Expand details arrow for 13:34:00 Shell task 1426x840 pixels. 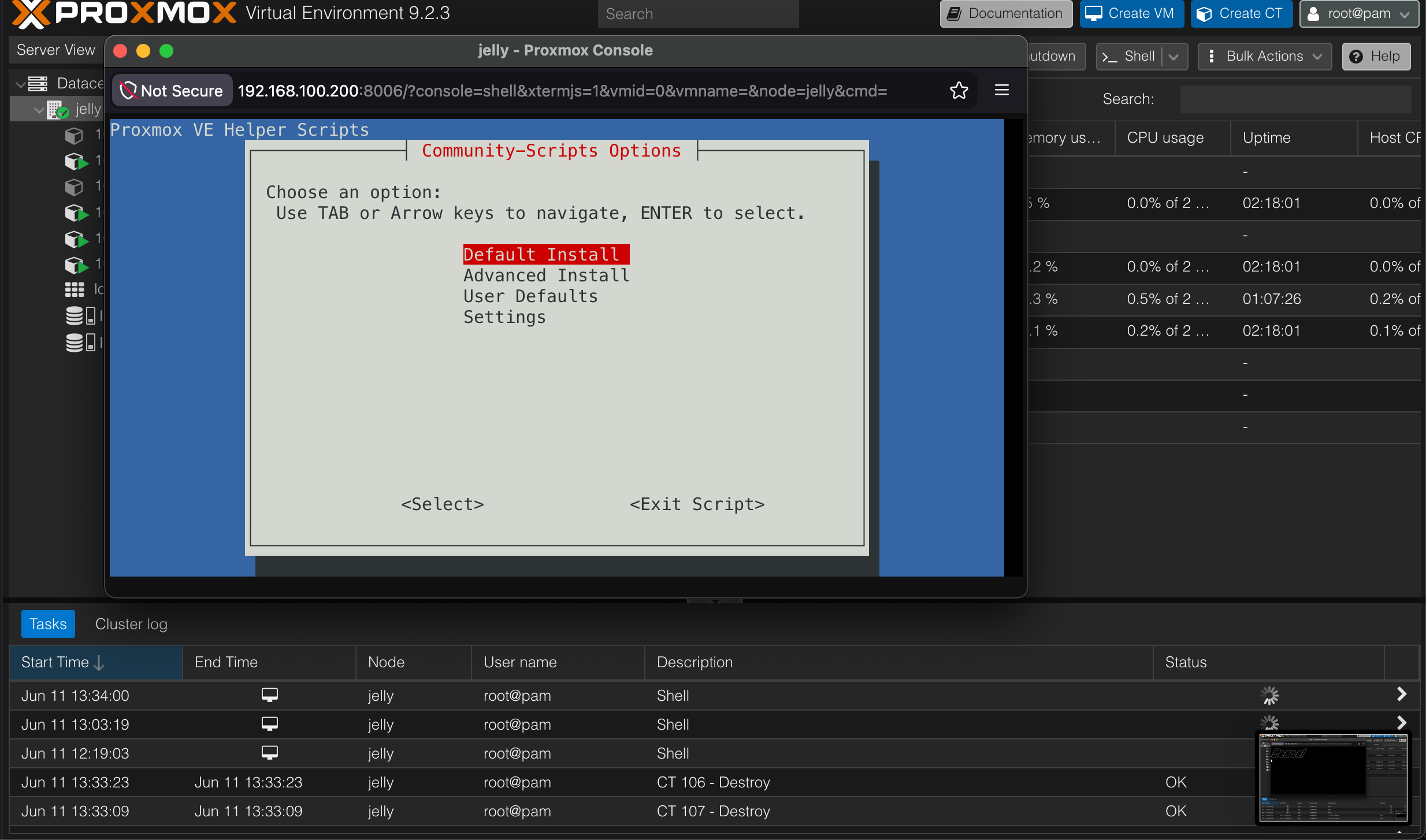(1402, 694)
